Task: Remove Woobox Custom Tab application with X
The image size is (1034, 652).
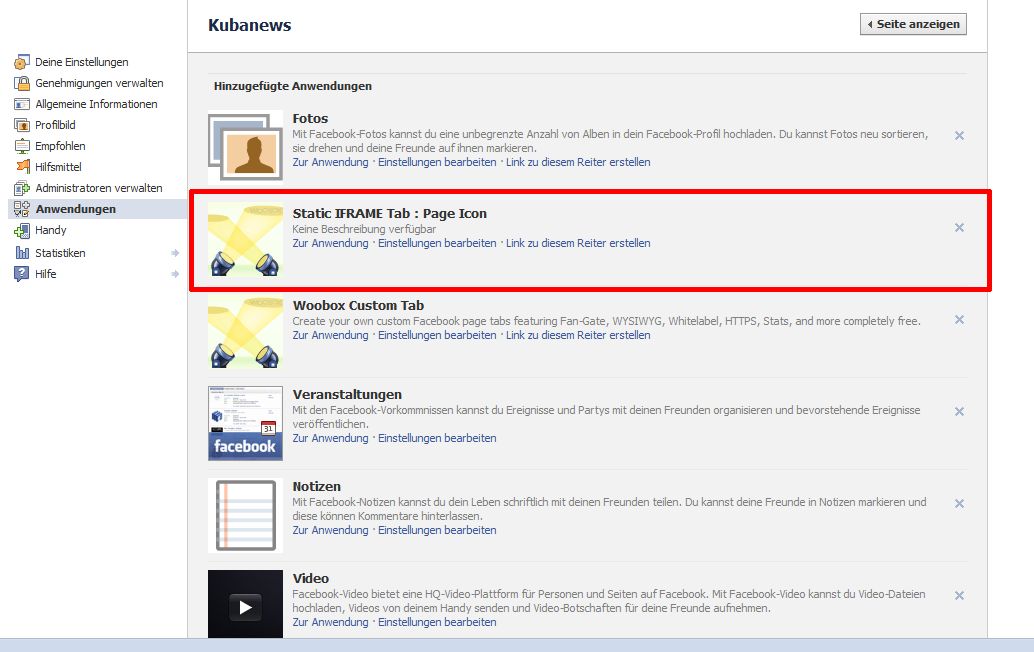Action: [x=959, y=320]
